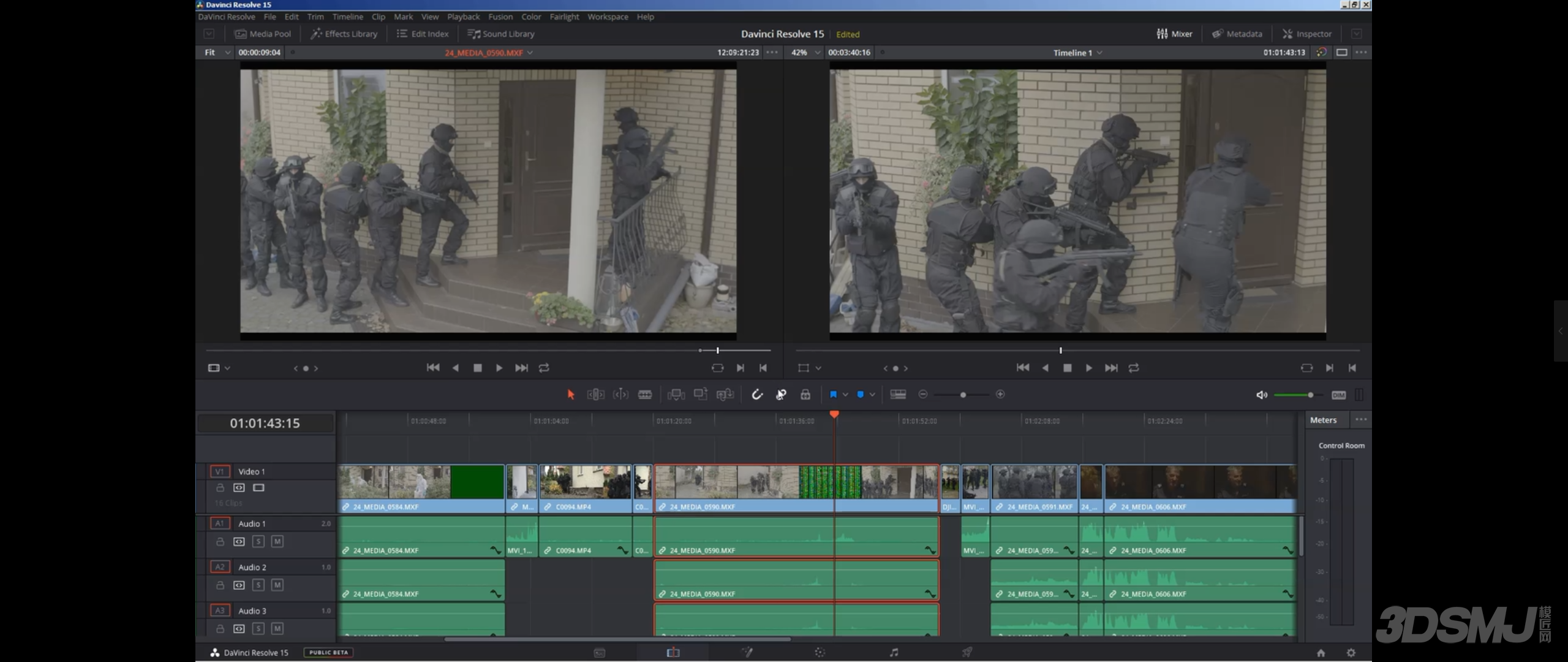Viewport: 1568px width, 662px height.
Task: Activate the Dynamic Trim mode tool
Action: (x=620, y=395)
